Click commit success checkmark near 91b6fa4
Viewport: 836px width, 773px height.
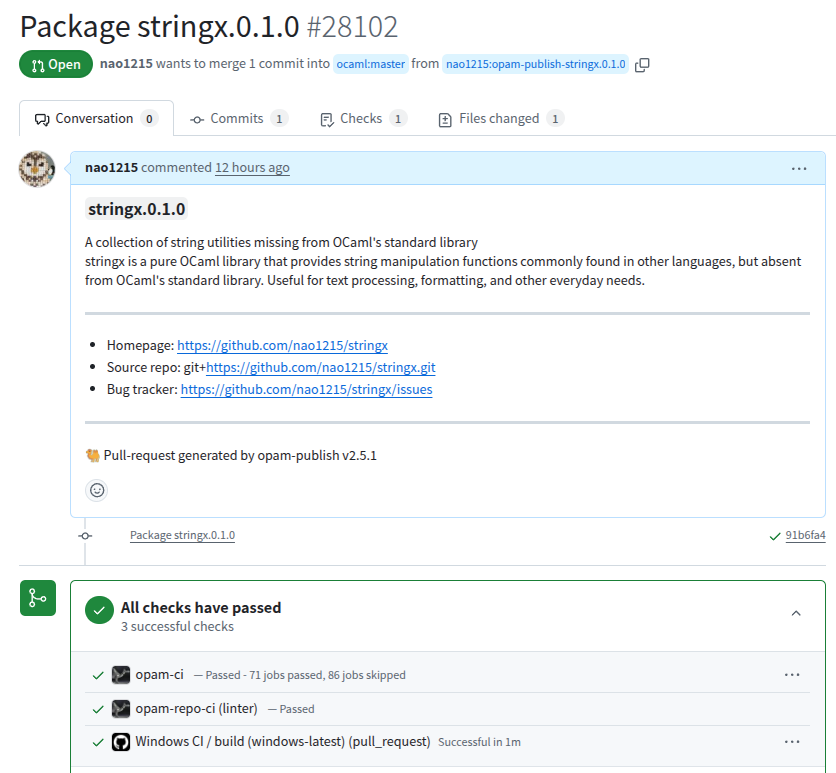pyautogui.click(x=775, y=536)
